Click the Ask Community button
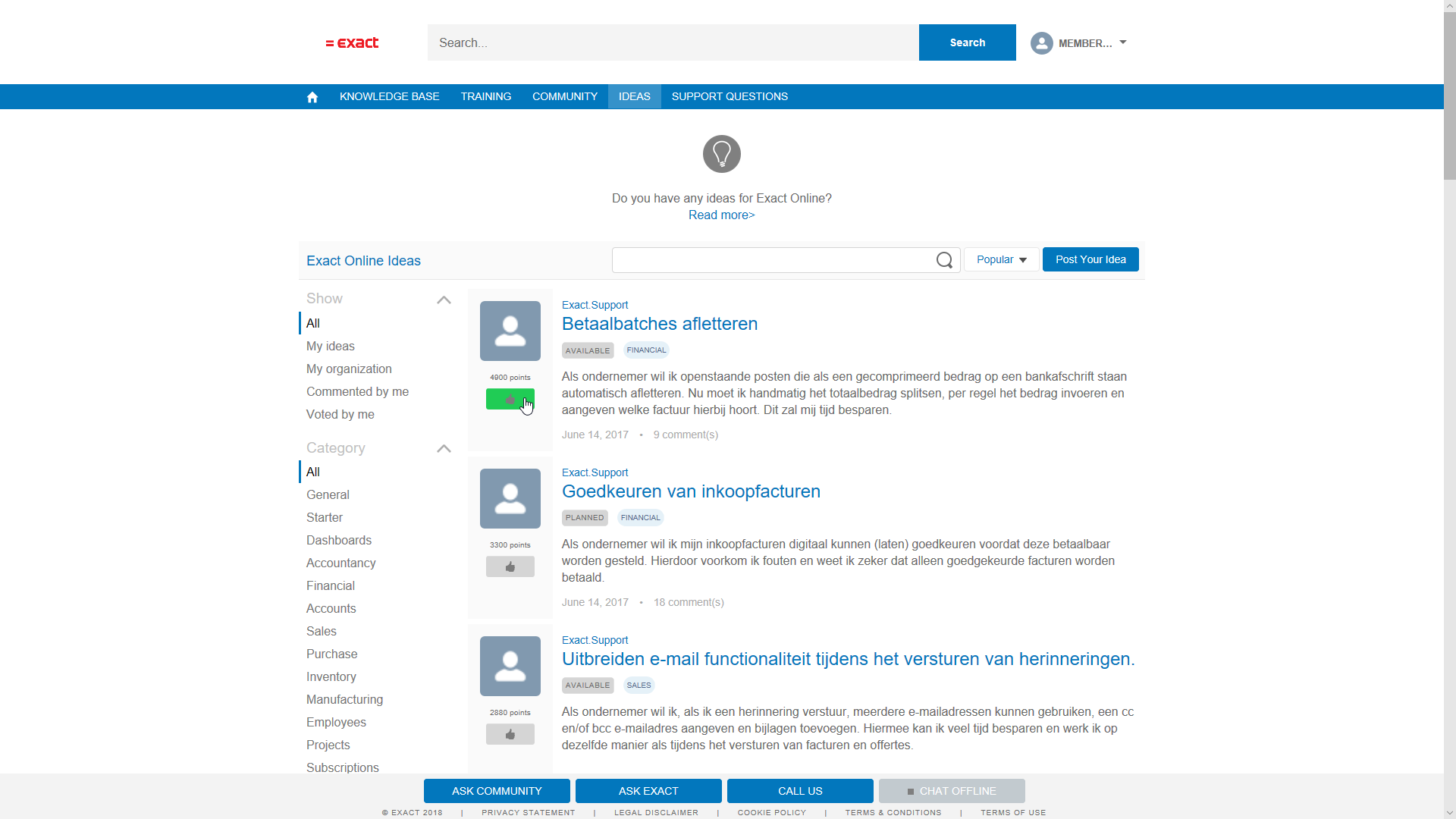 point(497,791)
